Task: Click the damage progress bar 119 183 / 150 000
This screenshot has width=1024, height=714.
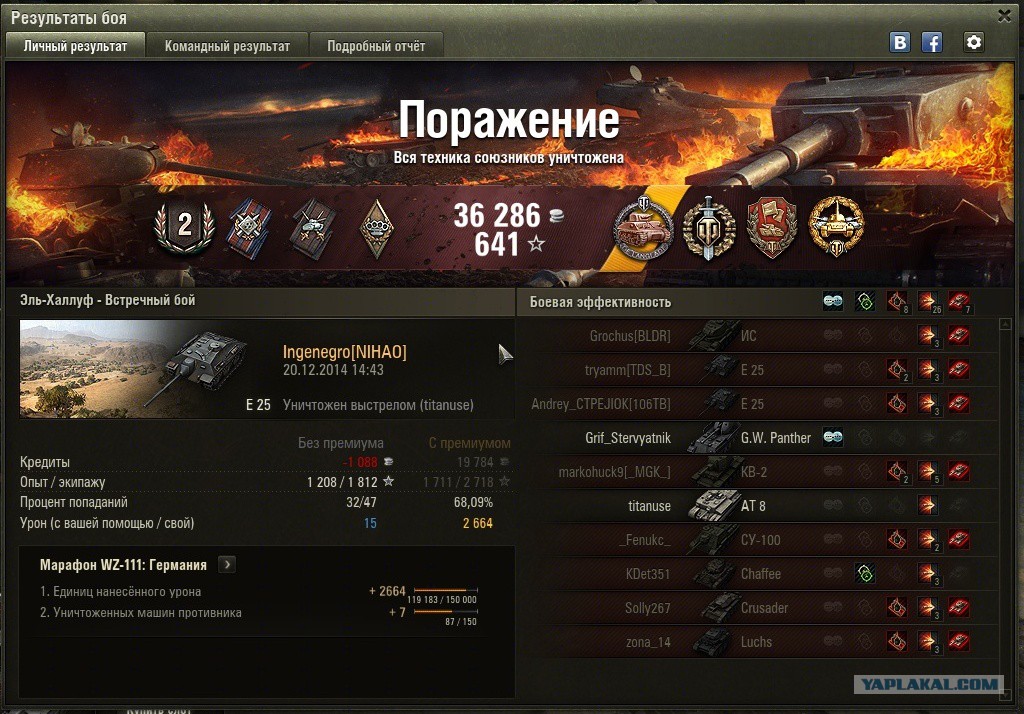Action: click(x=446, y=591)
